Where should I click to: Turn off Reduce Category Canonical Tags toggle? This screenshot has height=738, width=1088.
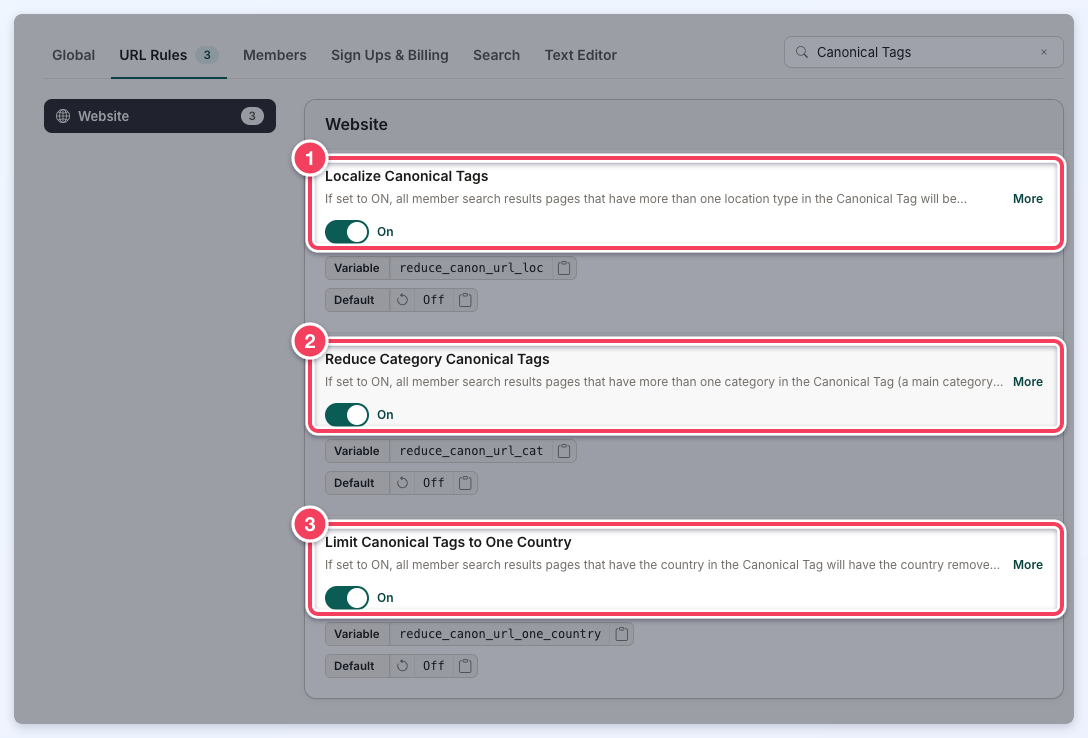(x=347, y=415)
